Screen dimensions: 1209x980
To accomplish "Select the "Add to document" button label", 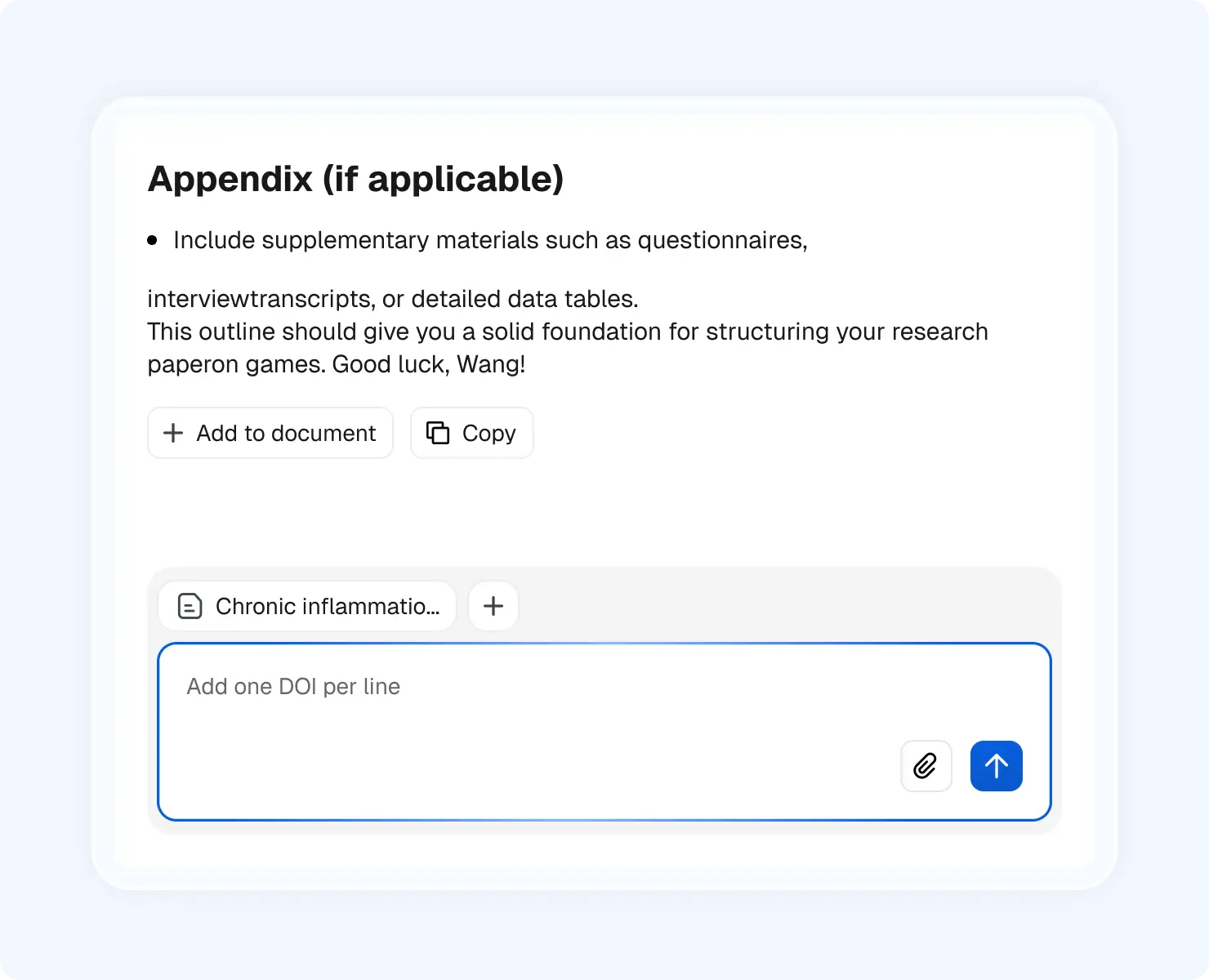I will point(286,433).
